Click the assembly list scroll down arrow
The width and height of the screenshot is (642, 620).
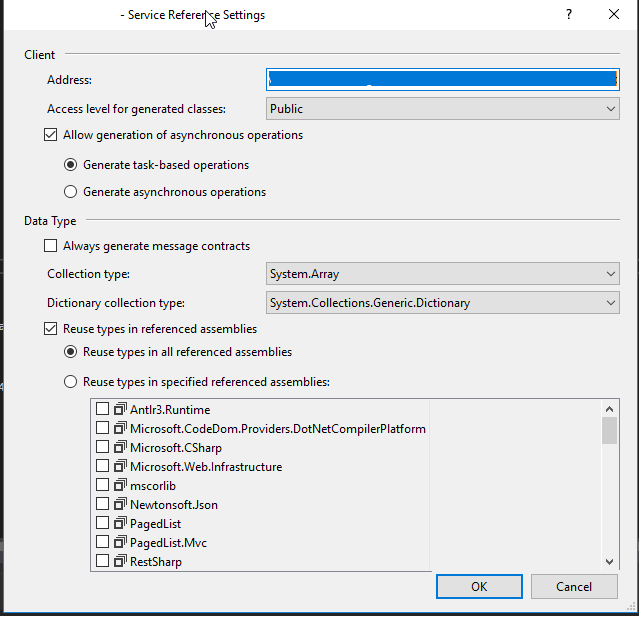click(609, 562)
